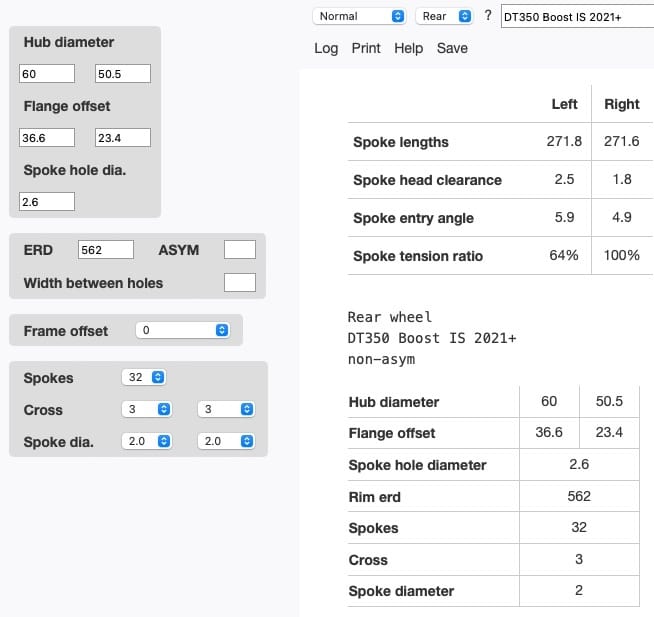Select the left flange offset field
Viewport: 654px width, 617px height.
47,138
